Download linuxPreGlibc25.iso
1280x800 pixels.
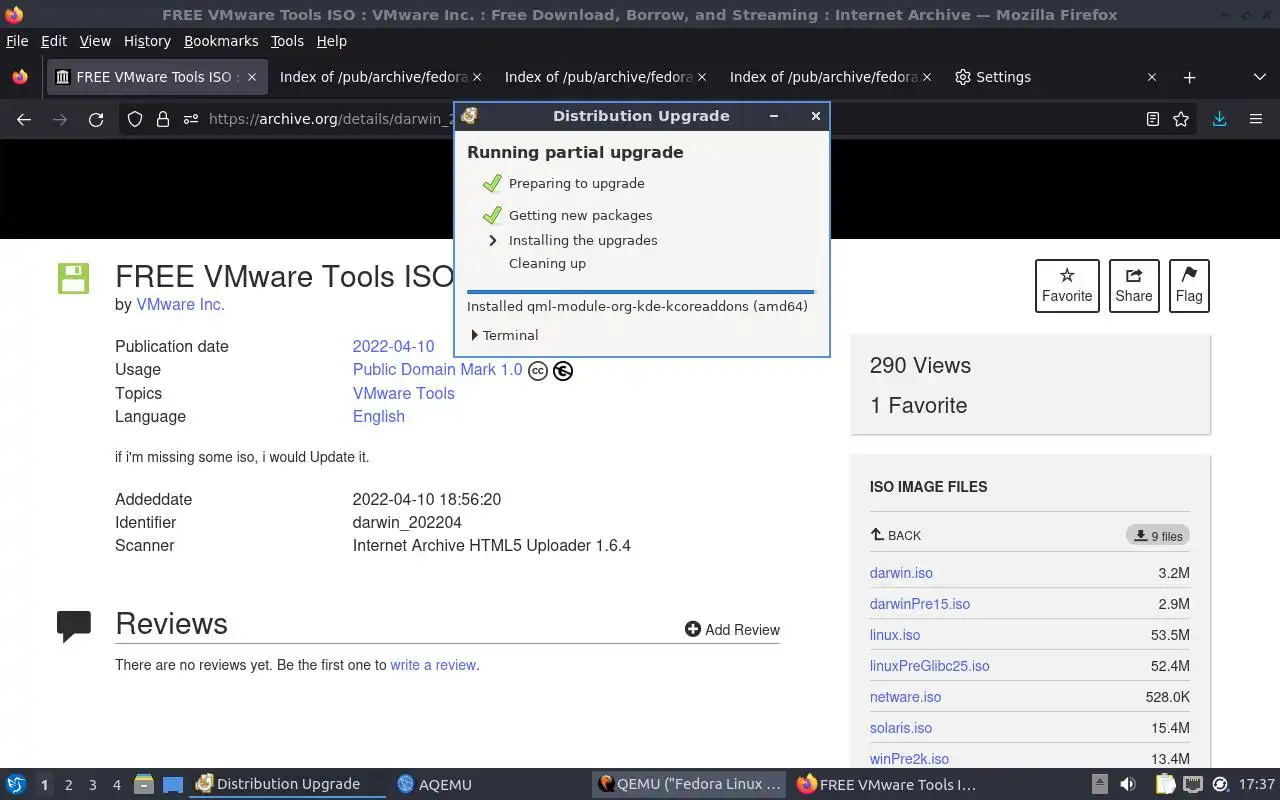click(930, 666)
